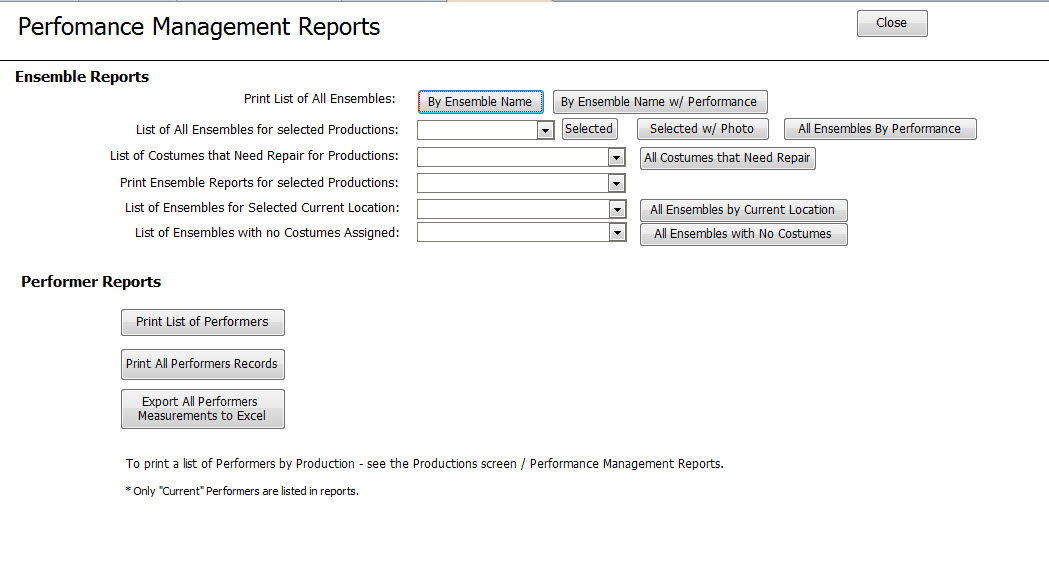Click All Costumes that Need Repair
This screenshot has width=1049, height=580.
tap(727, 158)
